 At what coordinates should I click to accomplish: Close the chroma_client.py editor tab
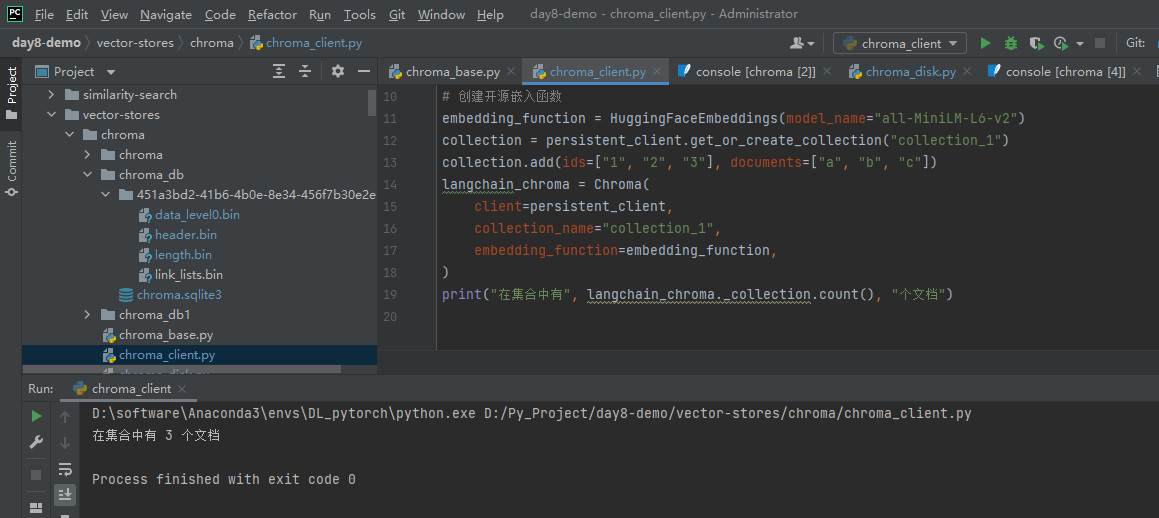tap(659, 72)
